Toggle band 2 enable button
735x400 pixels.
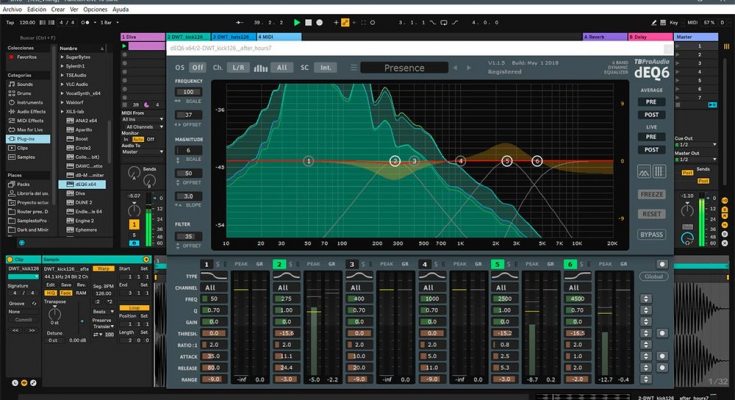[279, 264]
